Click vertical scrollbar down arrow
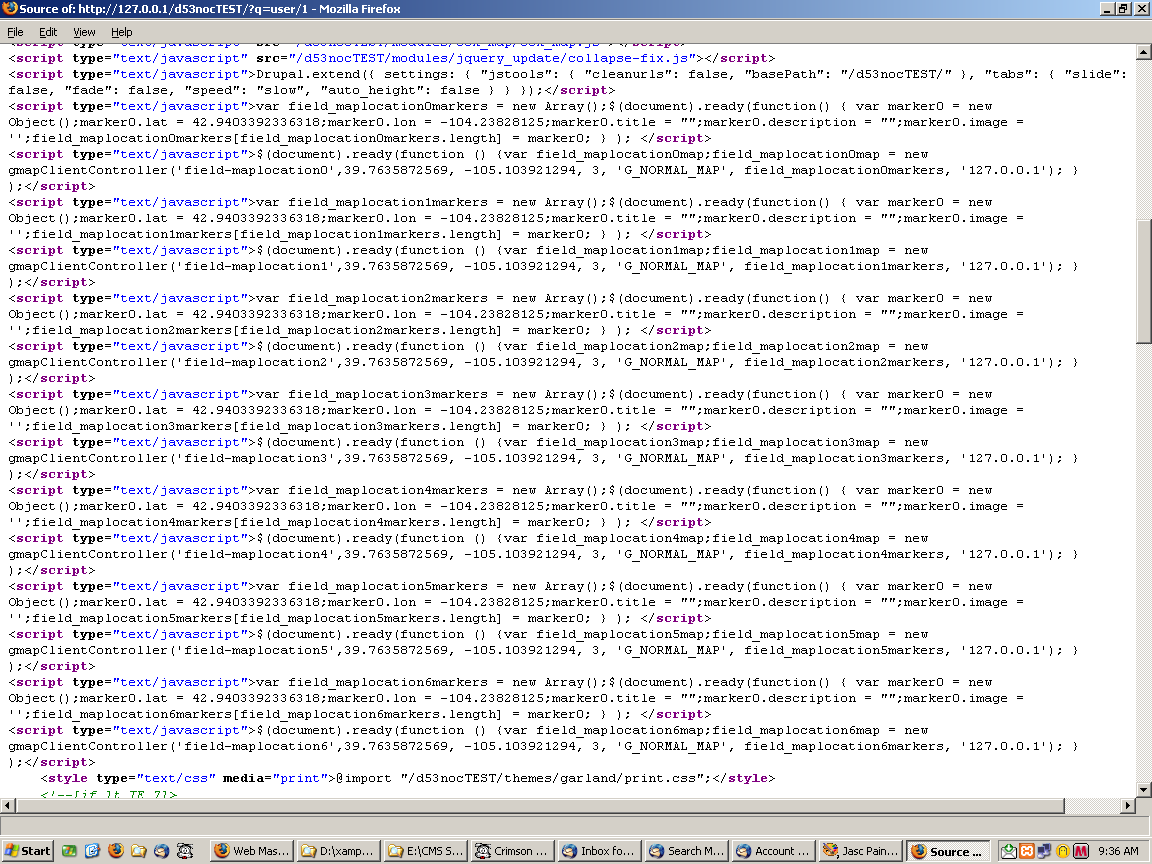 coord(1144,790)
